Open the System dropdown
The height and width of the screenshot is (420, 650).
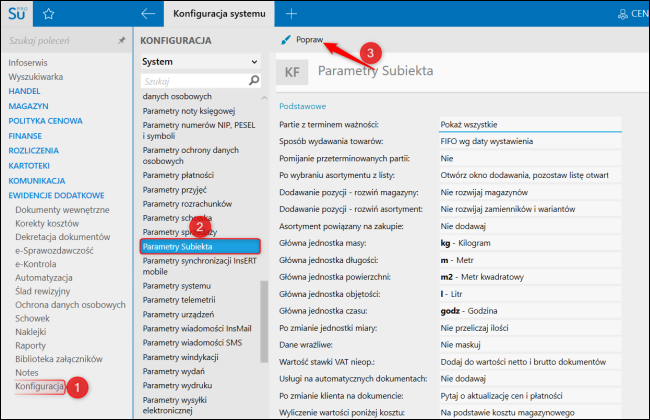point(201,62)
